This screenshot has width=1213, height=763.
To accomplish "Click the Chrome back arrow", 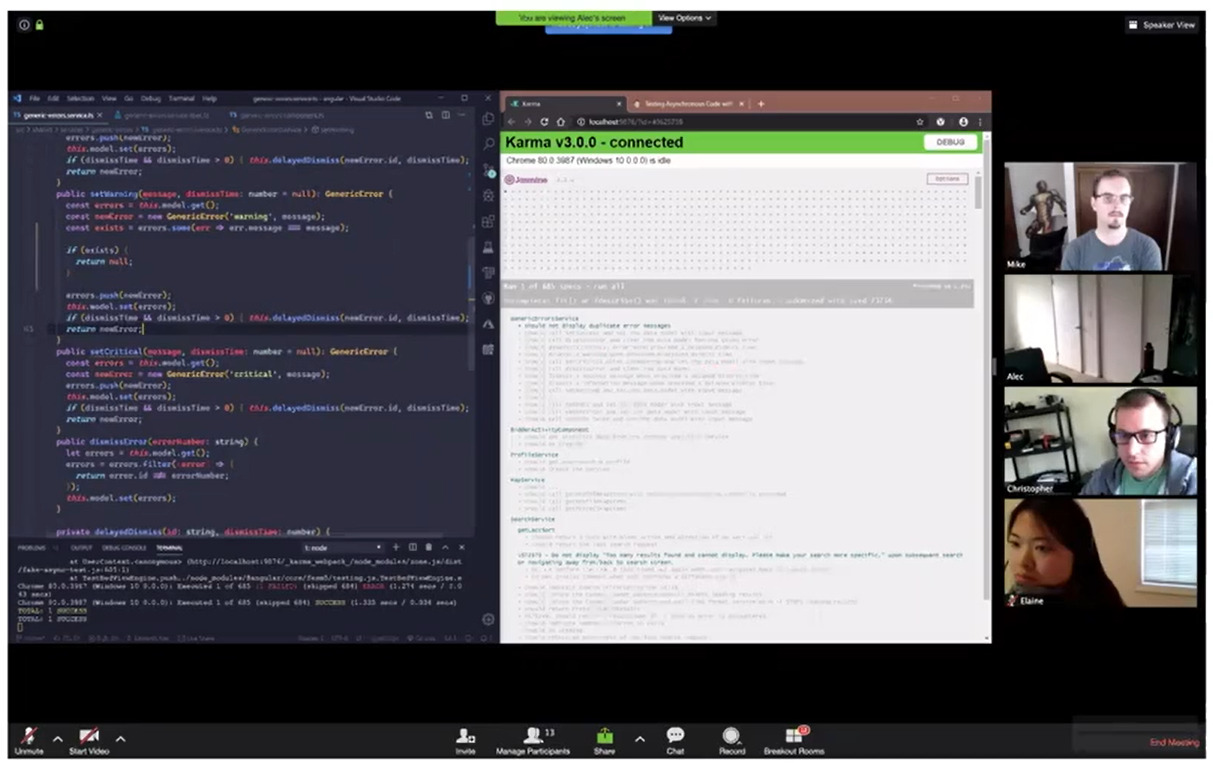I will 512,122.
